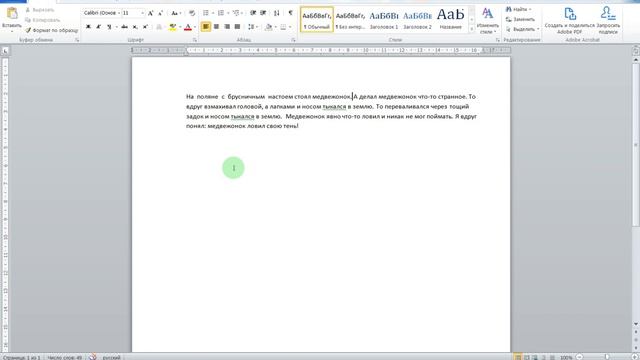The height and width of the screenshot is (360, 640).
Task: Click Запросить подписи Adobe icon
Action: coord(608,20)
